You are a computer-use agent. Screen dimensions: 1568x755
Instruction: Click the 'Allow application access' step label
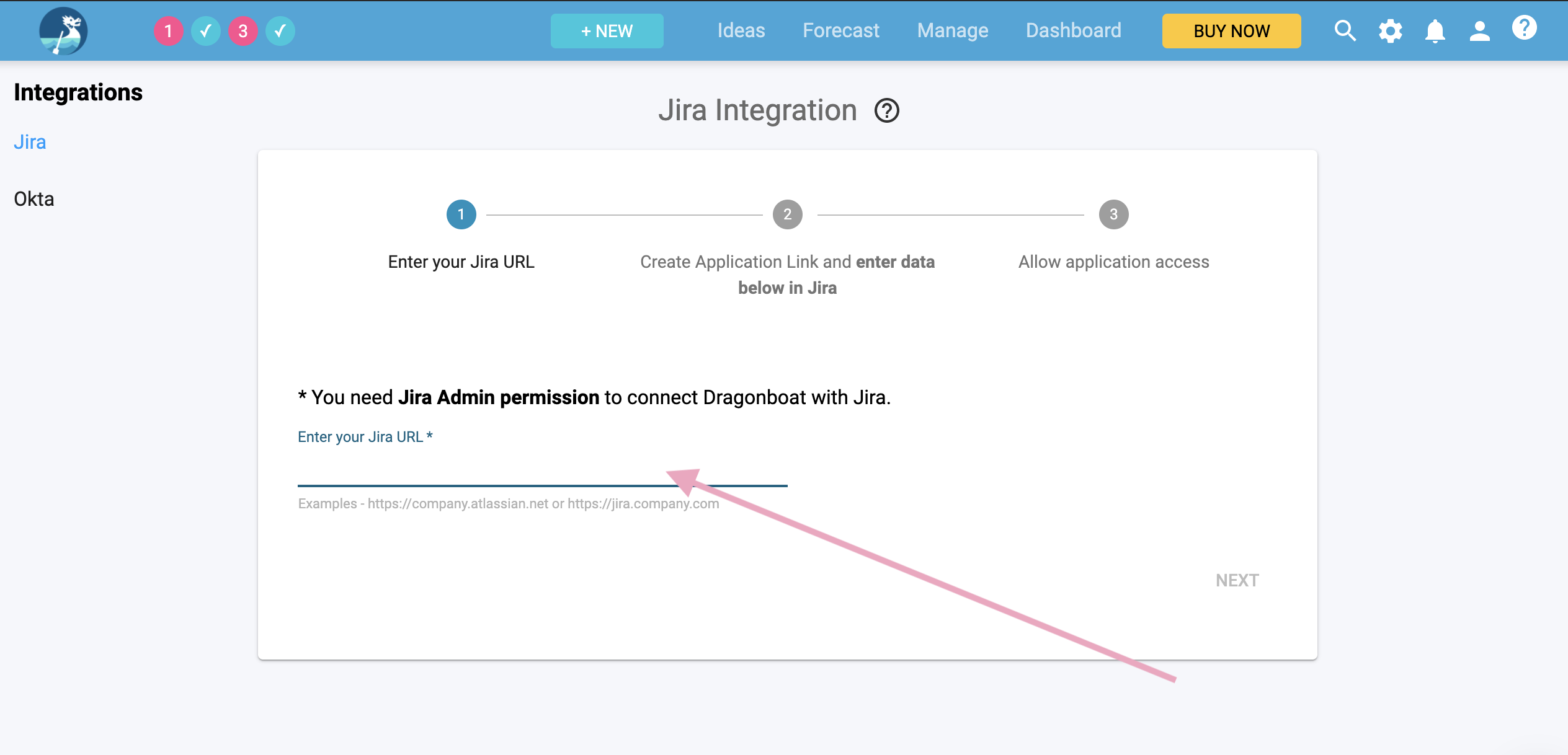coord(1113,262)
